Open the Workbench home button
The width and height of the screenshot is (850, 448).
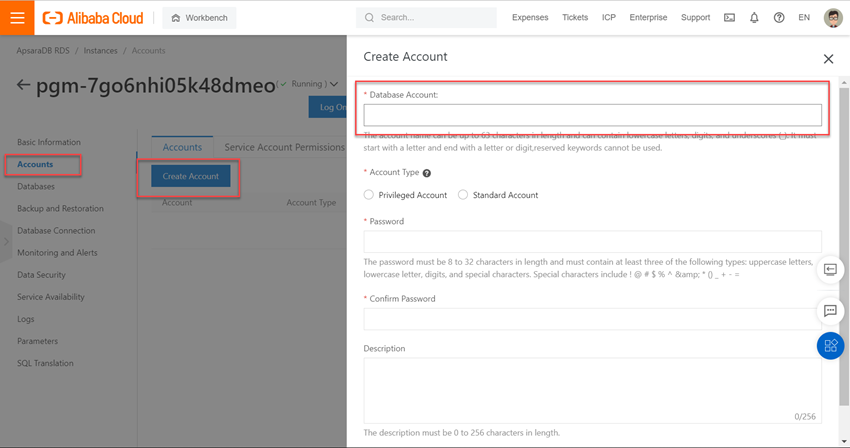[199, 18]
